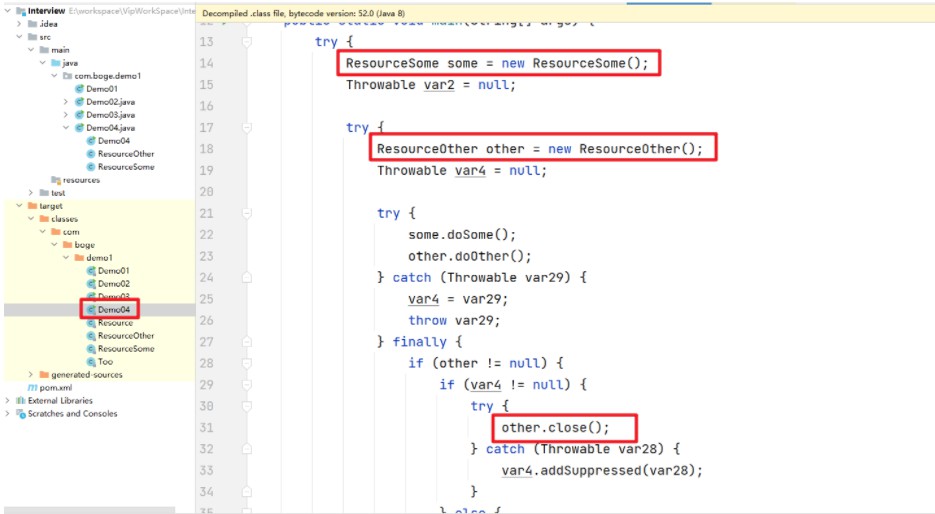
Task: Click the boge folder icon
Action: tap(67, 244)
